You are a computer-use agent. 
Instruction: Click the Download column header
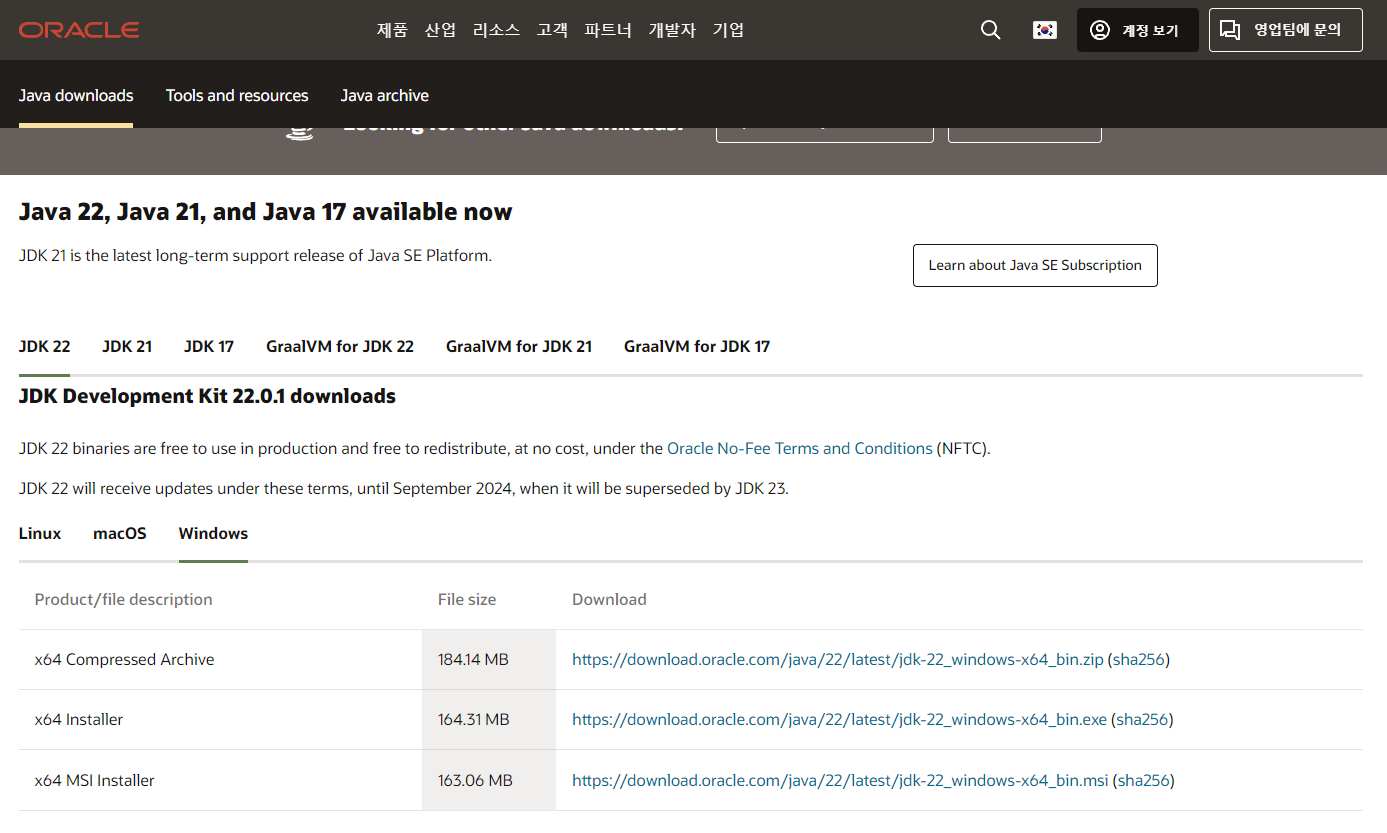(x=609, y=600)
